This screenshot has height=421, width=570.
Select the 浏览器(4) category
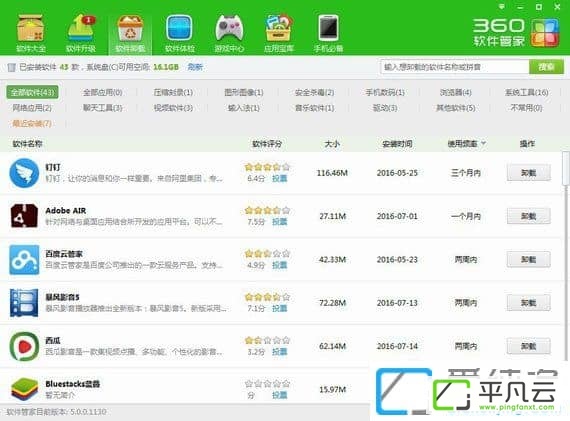pyautogui.click(x=455, y=92)
